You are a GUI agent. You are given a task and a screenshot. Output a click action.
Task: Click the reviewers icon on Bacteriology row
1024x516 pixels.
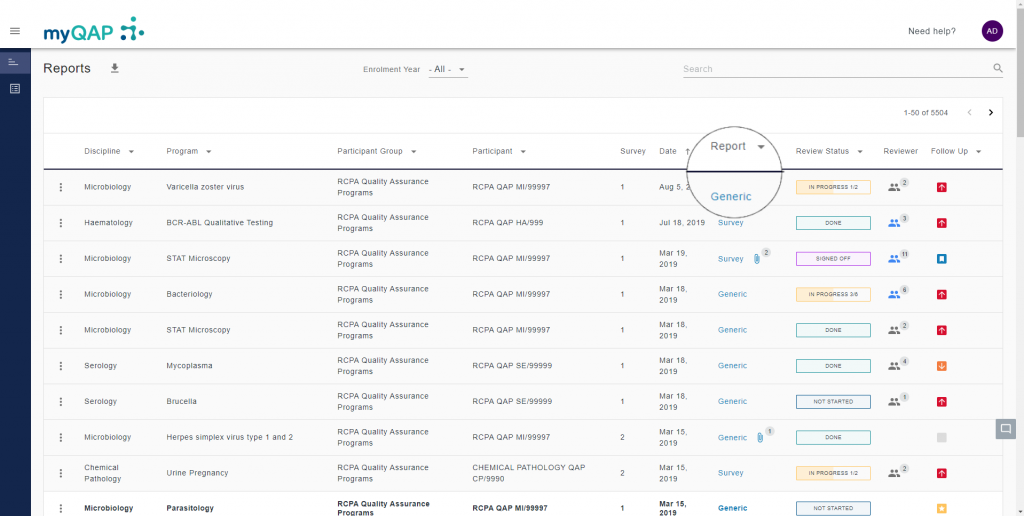pyautogui.click(x=894, y=294)
